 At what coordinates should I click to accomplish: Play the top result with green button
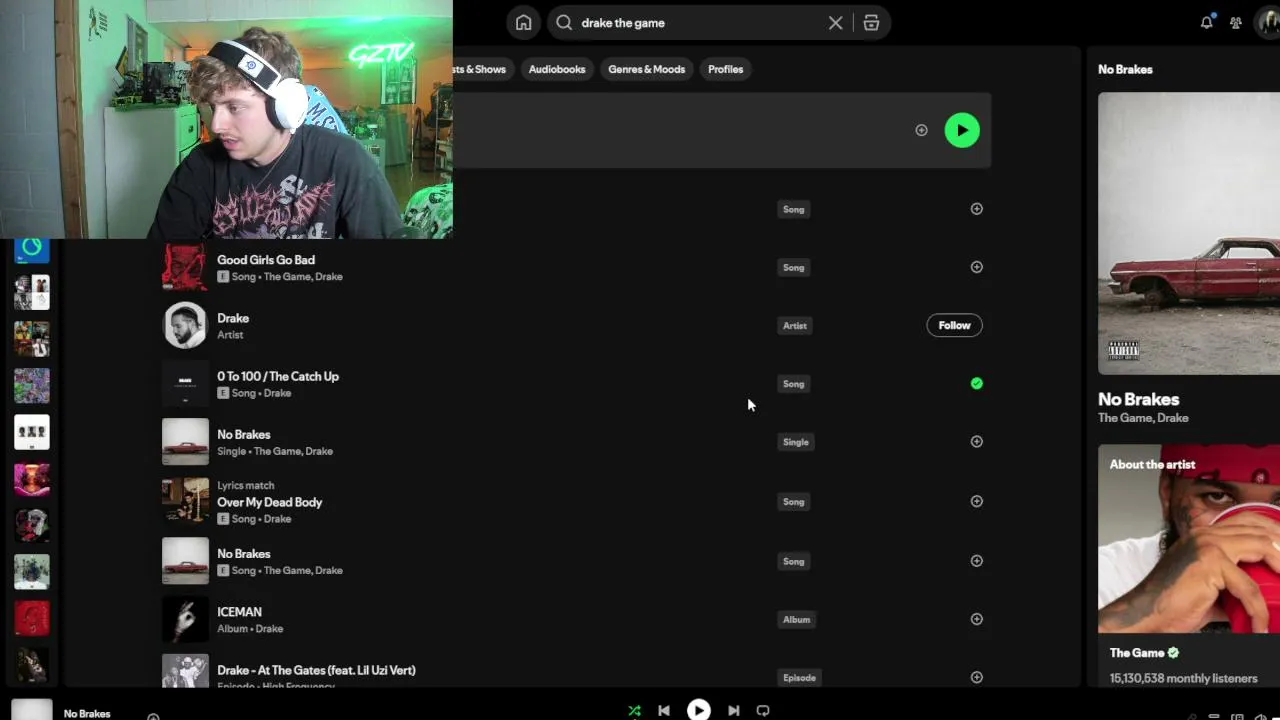[x=962, y=130]
